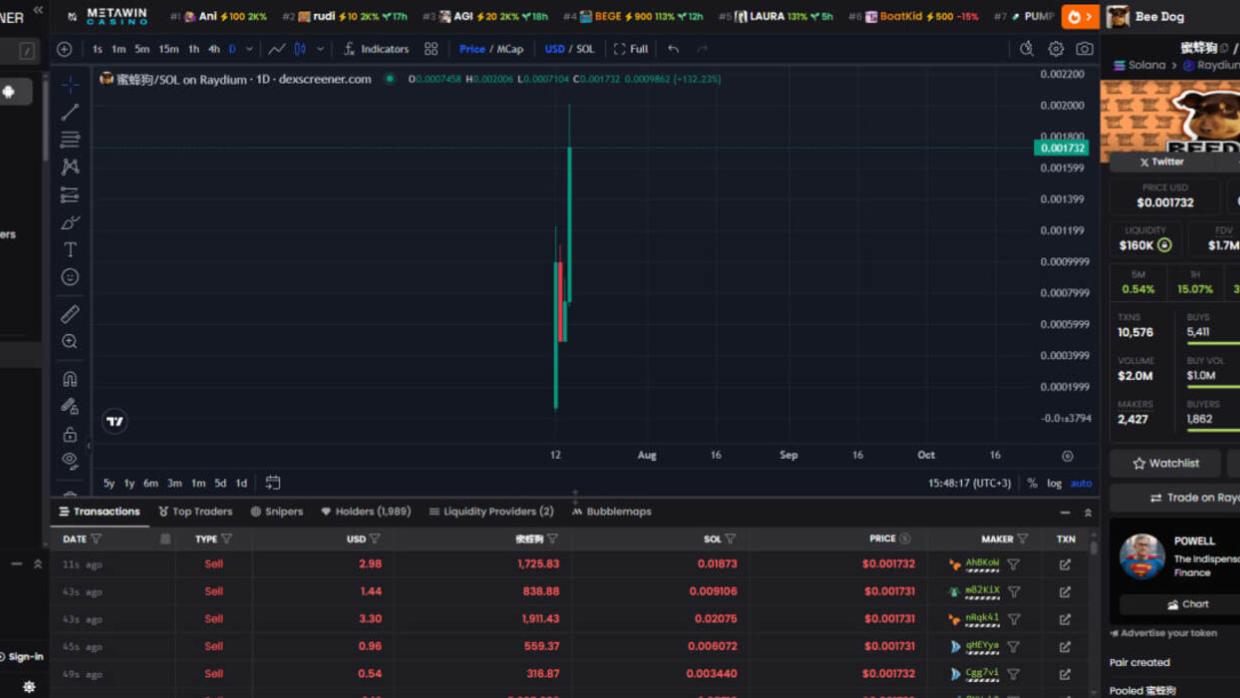Image resolution: width=1240 pixels, height=698 pixels.
Task: Open trending arrow button in top bar
Action: tap(1079, 16)
